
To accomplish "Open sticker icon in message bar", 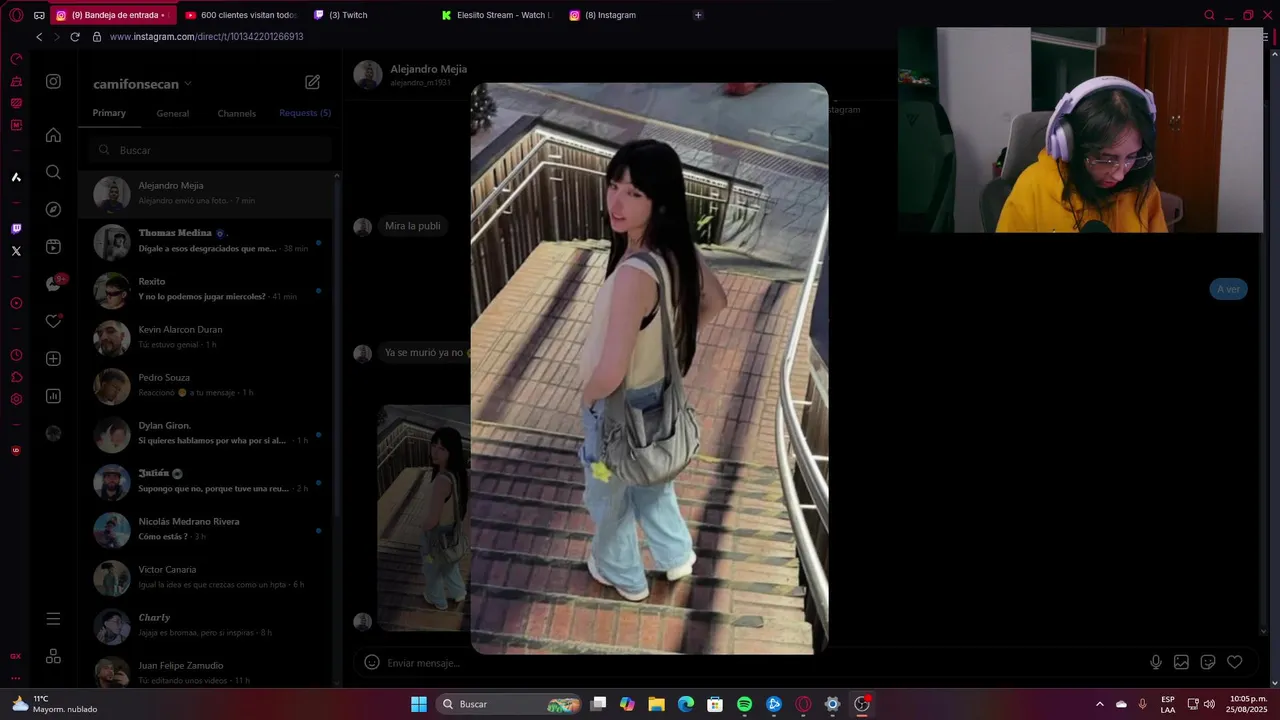I will (x=1208, y=662).
